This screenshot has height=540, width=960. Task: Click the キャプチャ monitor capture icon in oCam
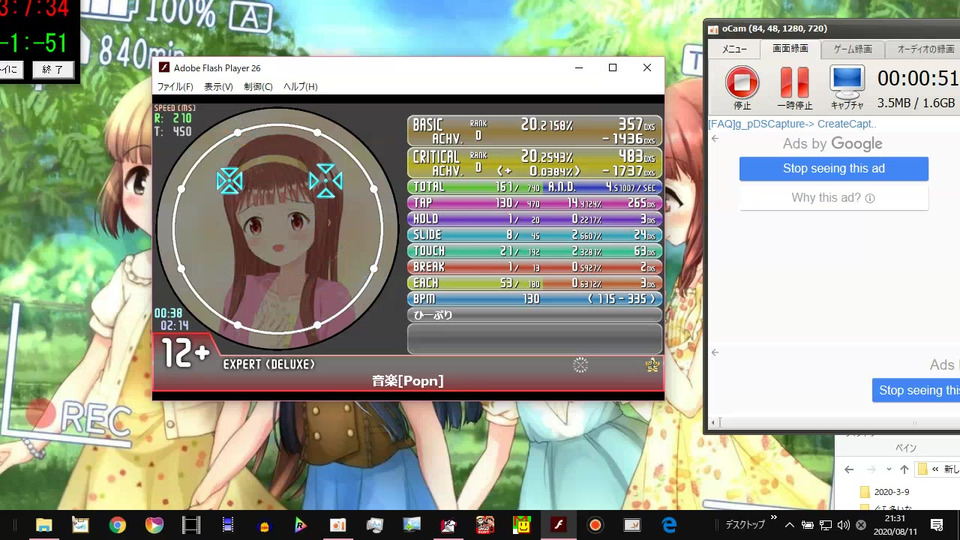tap(847, 83)
